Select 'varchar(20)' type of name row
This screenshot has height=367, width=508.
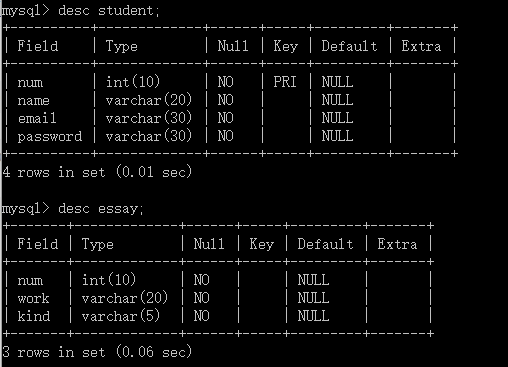149,100
